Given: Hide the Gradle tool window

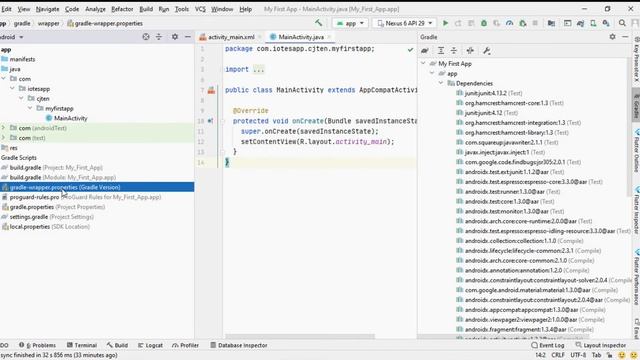Looking at the screenshot, I should [625, 37].
